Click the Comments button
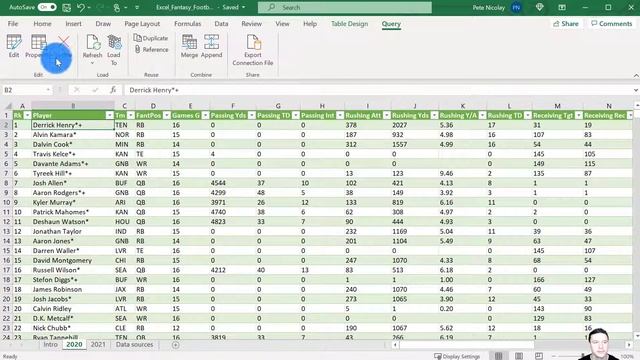This screenshot has height=360, width=640. pyautogui.click(x=611, y=24)
